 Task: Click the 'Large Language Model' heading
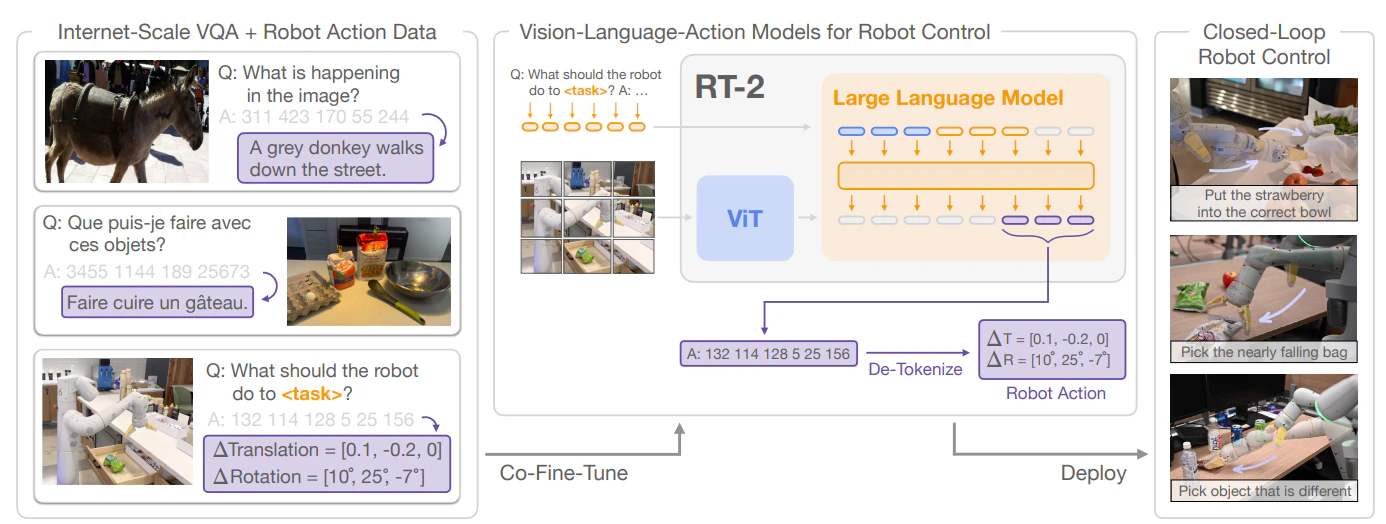(948, 98)
